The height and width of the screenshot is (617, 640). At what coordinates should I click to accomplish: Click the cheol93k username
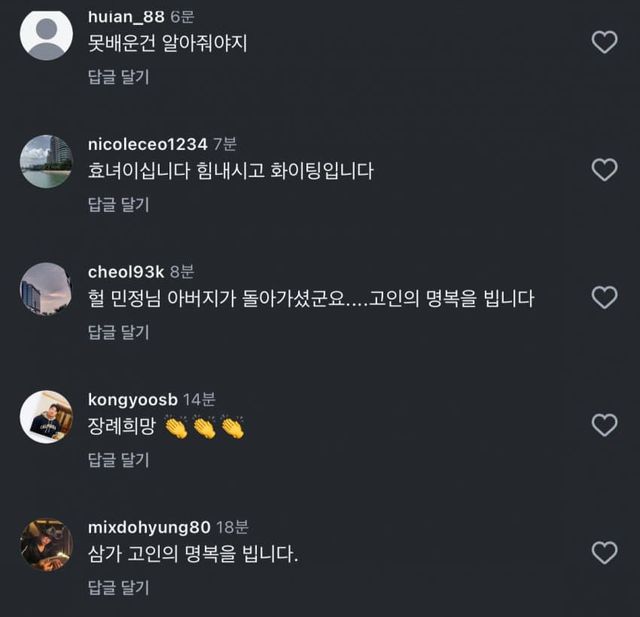tap(126, 271)
